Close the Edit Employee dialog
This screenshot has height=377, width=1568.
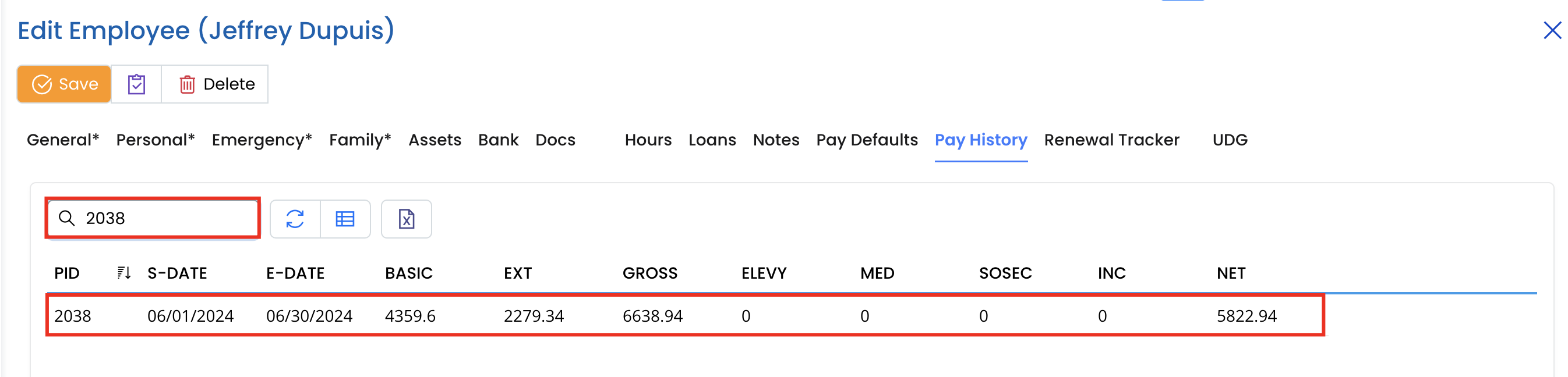tap(1552, 30)
